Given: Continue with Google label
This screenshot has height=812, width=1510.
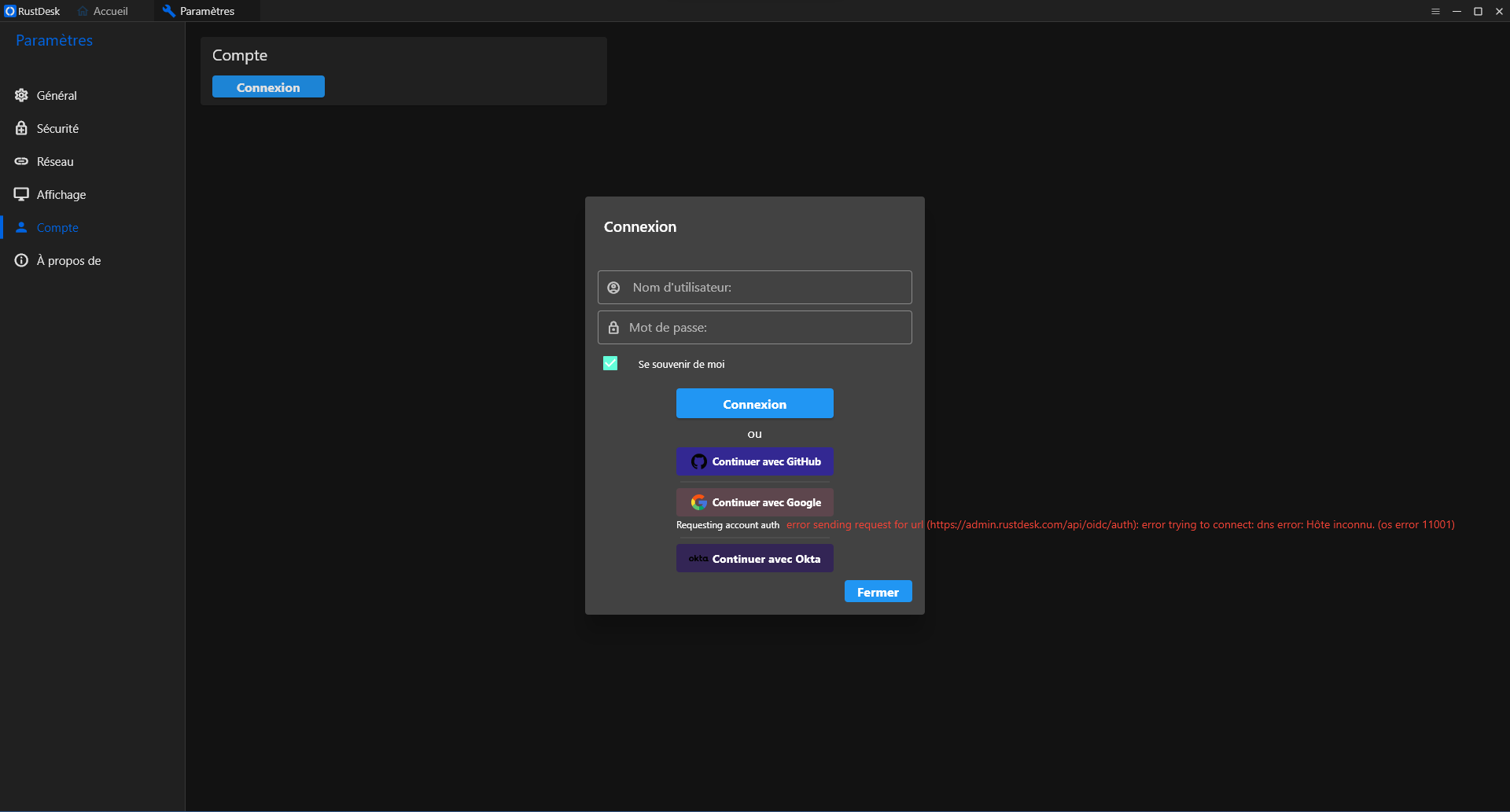Looking at the screenshot, I should (766, 502).
